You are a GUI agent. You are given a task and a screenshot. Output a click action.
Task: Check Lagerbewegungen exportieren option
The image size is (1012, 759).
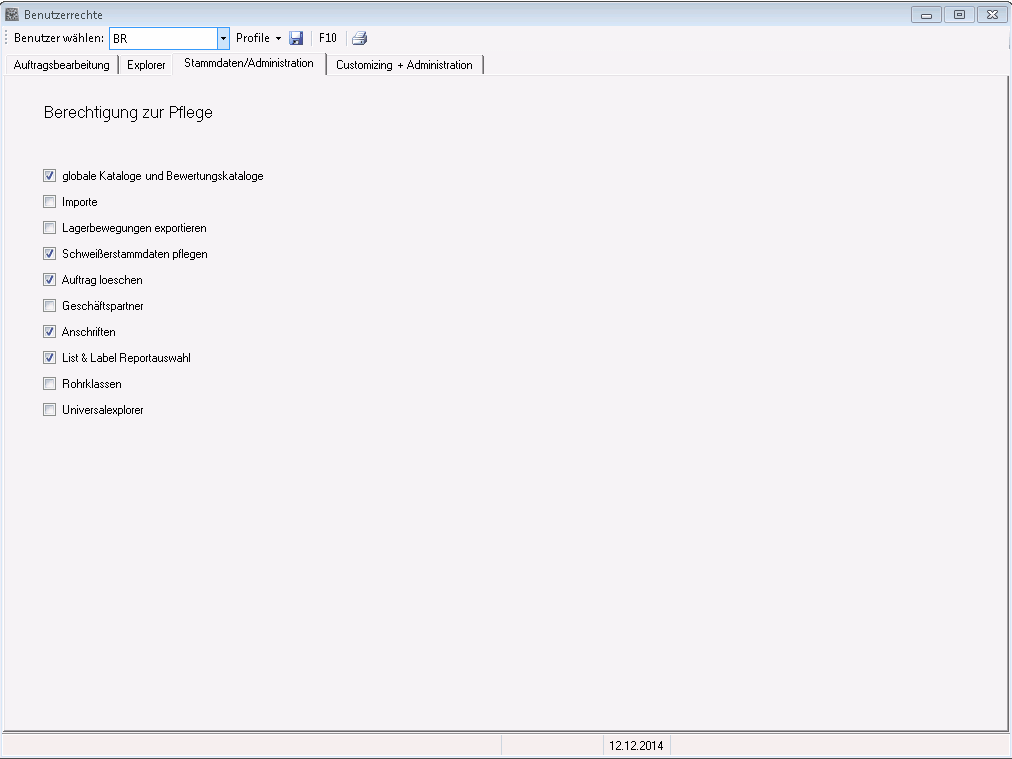[50, 228]
